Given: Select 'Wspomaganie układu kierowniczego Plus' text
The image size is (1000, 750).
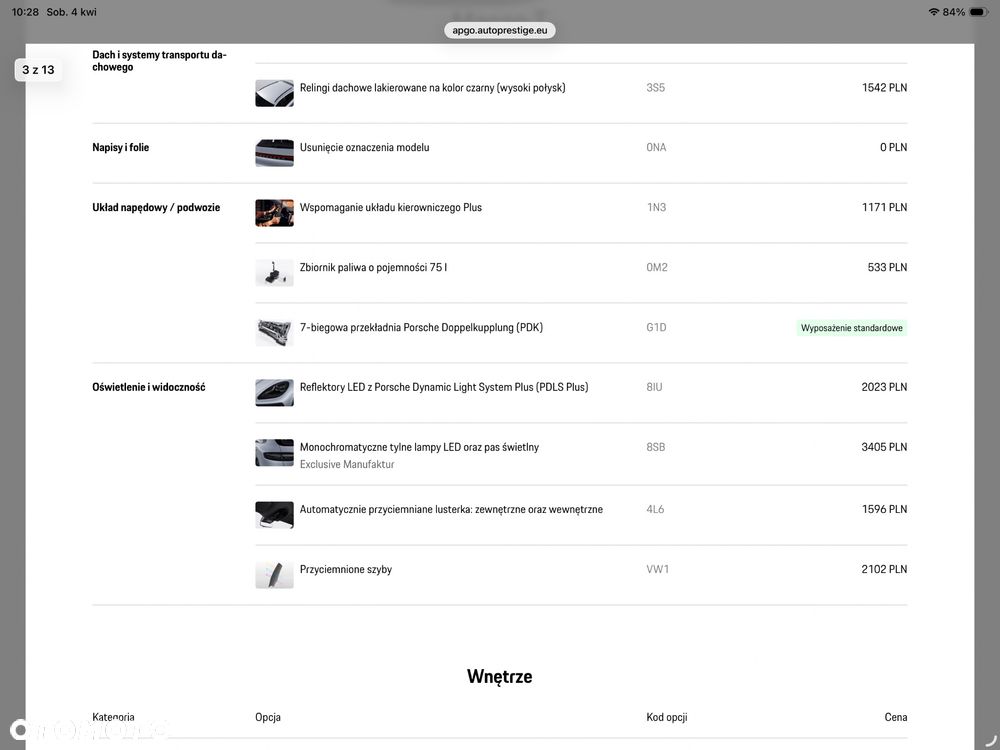Looking at the screenshot, I should 391,207.
